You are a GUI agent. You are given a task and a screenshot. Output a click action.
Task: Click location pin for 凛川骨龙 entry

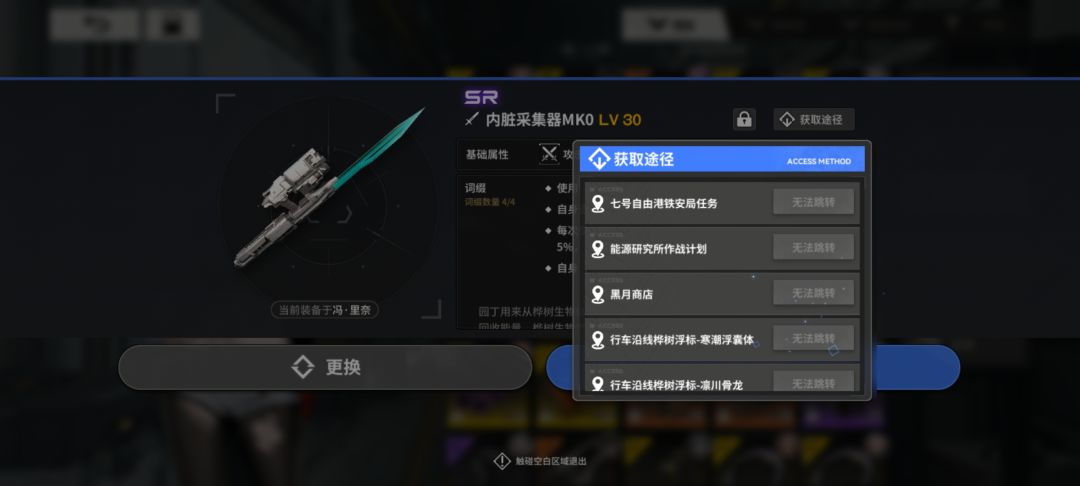click(598, 384)
